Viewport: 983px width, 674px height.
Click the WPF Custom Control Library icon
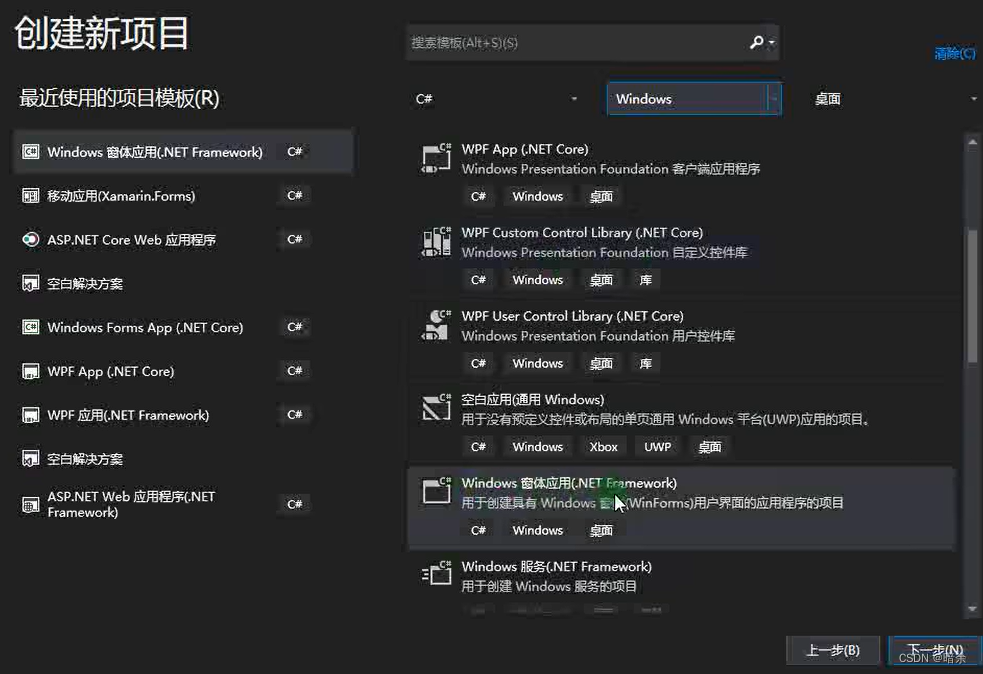pos(436,242)
